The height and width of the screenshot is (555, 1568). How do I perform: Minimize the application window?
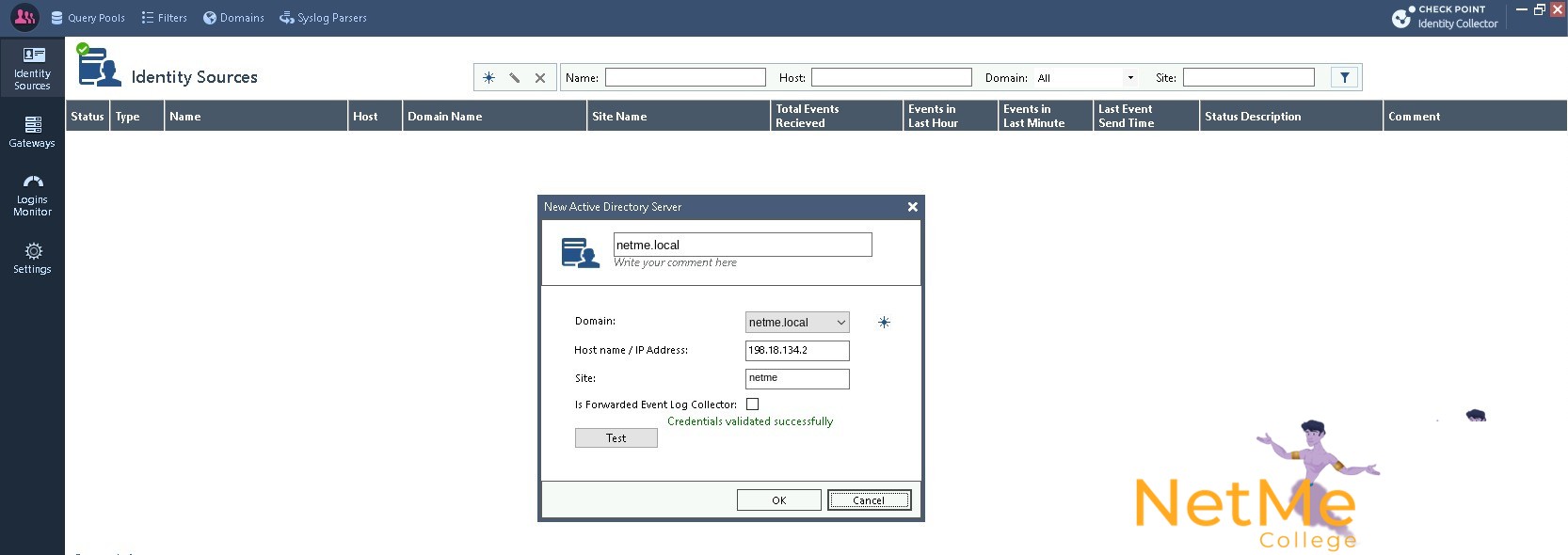tap(1521, 9)
